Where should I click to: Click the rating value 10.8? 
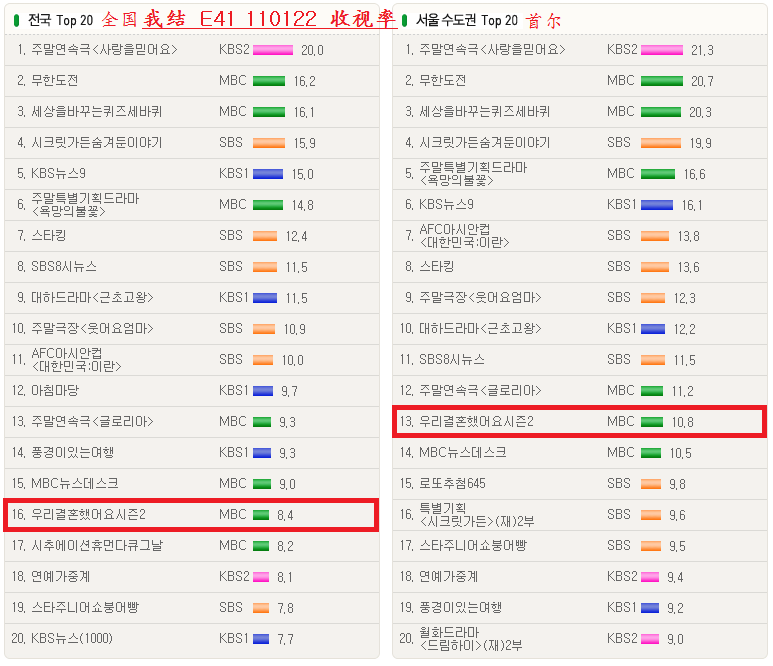point(682,422)
